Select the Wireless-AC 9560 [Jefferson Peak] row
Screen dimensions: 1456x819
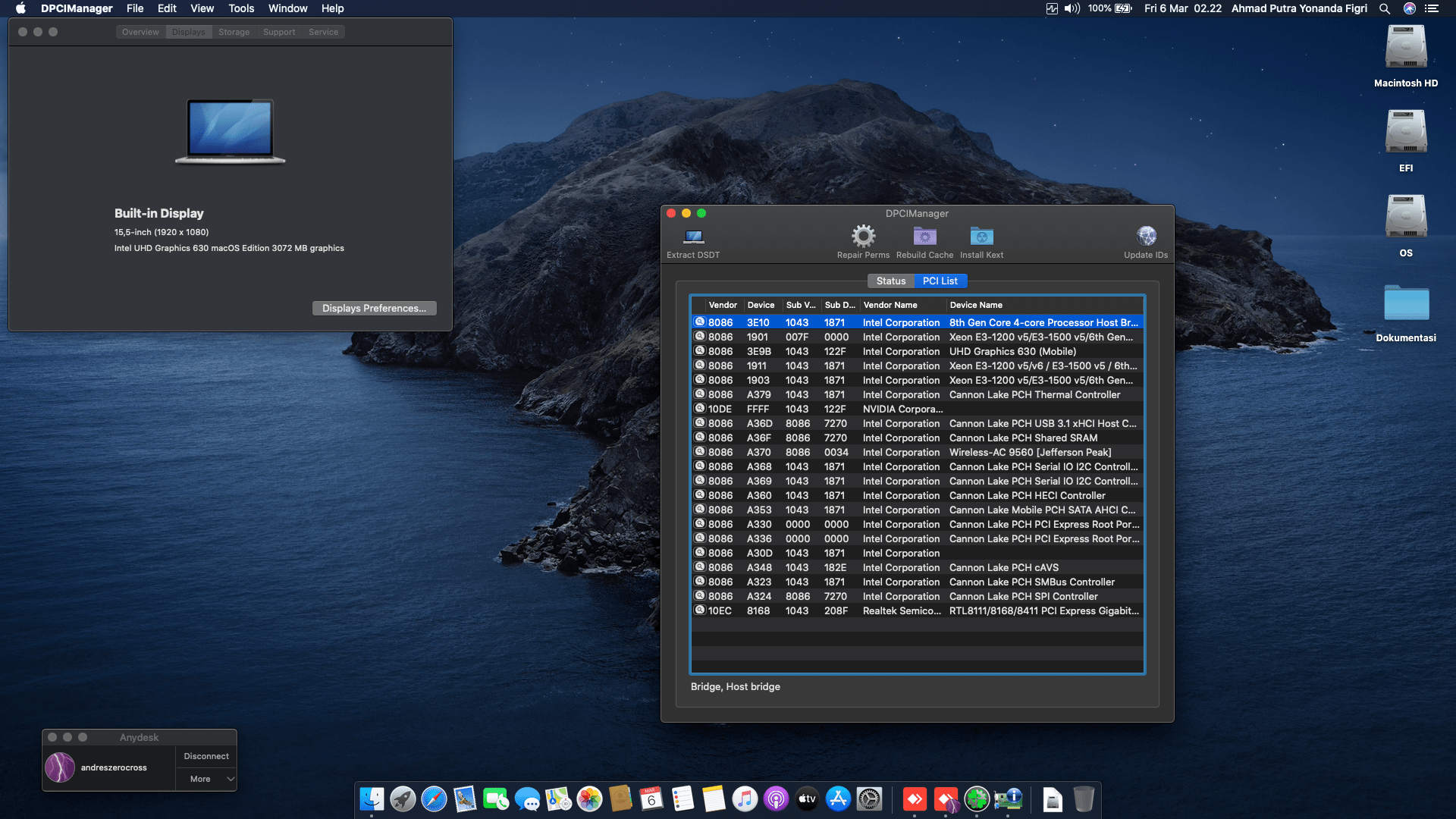917,452
